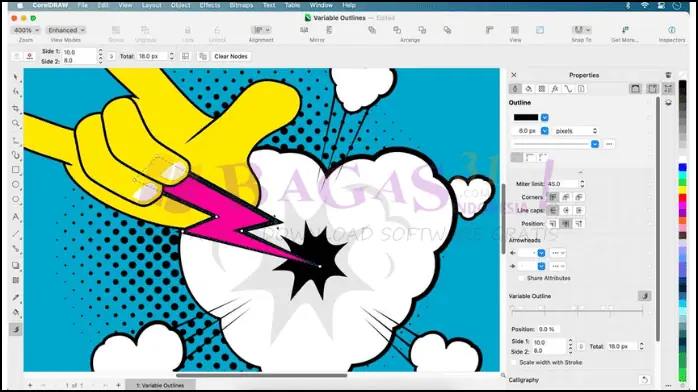
Task: Enable Scale width with Stroke checkbox
Action: coord(514,363)
